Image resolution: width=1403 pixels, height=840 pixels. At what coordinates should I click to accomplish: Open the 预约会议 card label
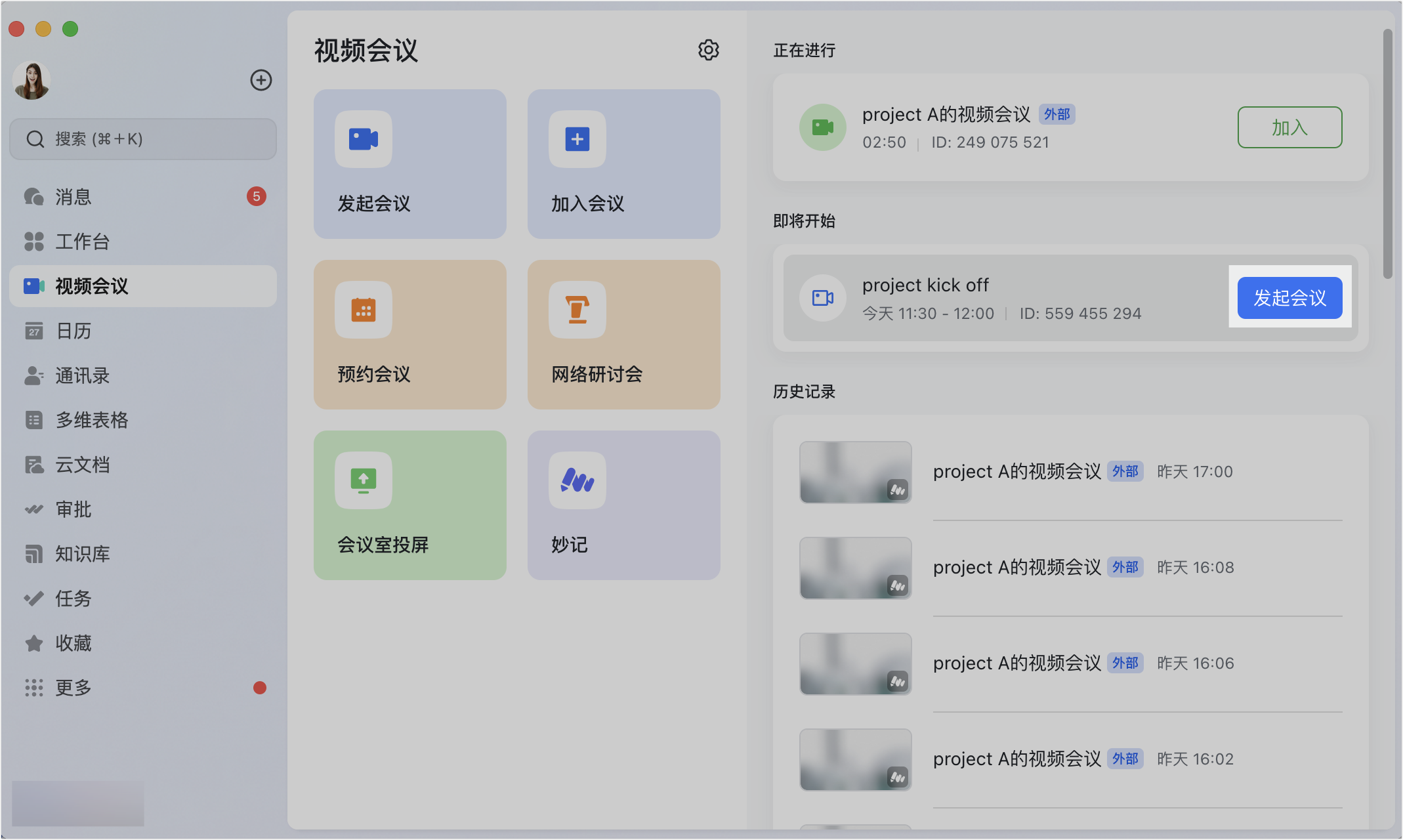[374, 374]
